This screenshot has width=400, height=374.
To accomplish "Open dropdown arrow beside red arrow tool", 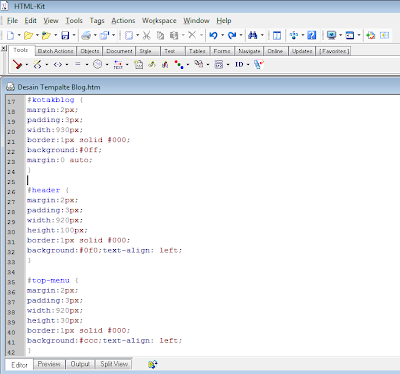I will click(x=27, y=65).
